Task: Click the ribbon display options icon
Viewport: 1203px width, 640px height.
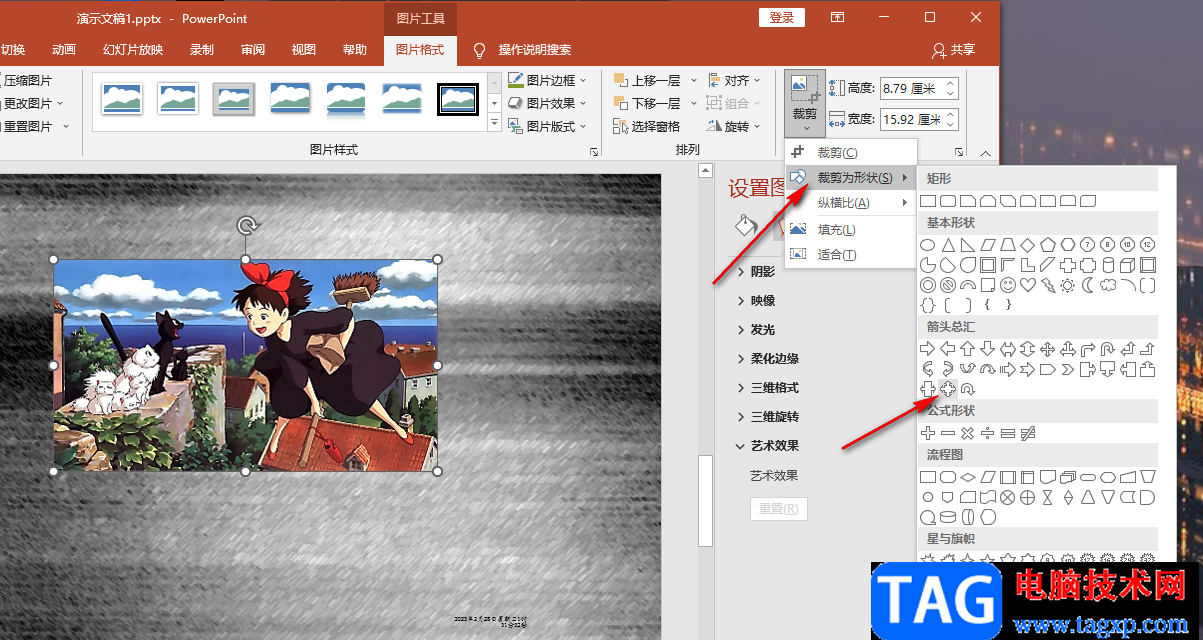Action: (837, 17)
